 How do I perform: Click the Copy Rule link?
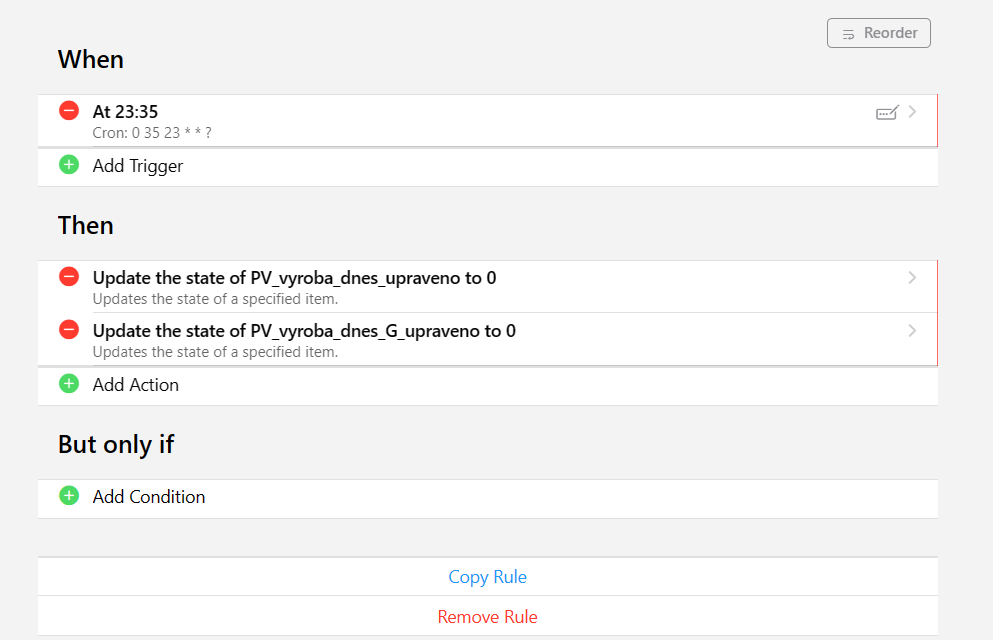[487, 577]
